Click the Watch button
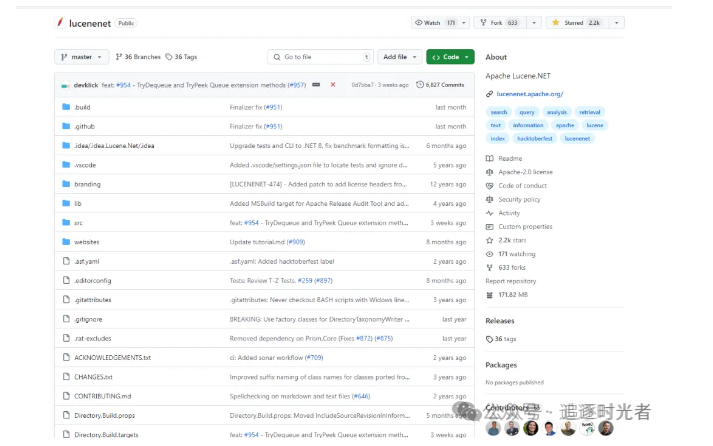This screenshot has height=446, width=713. click(435, 23)
